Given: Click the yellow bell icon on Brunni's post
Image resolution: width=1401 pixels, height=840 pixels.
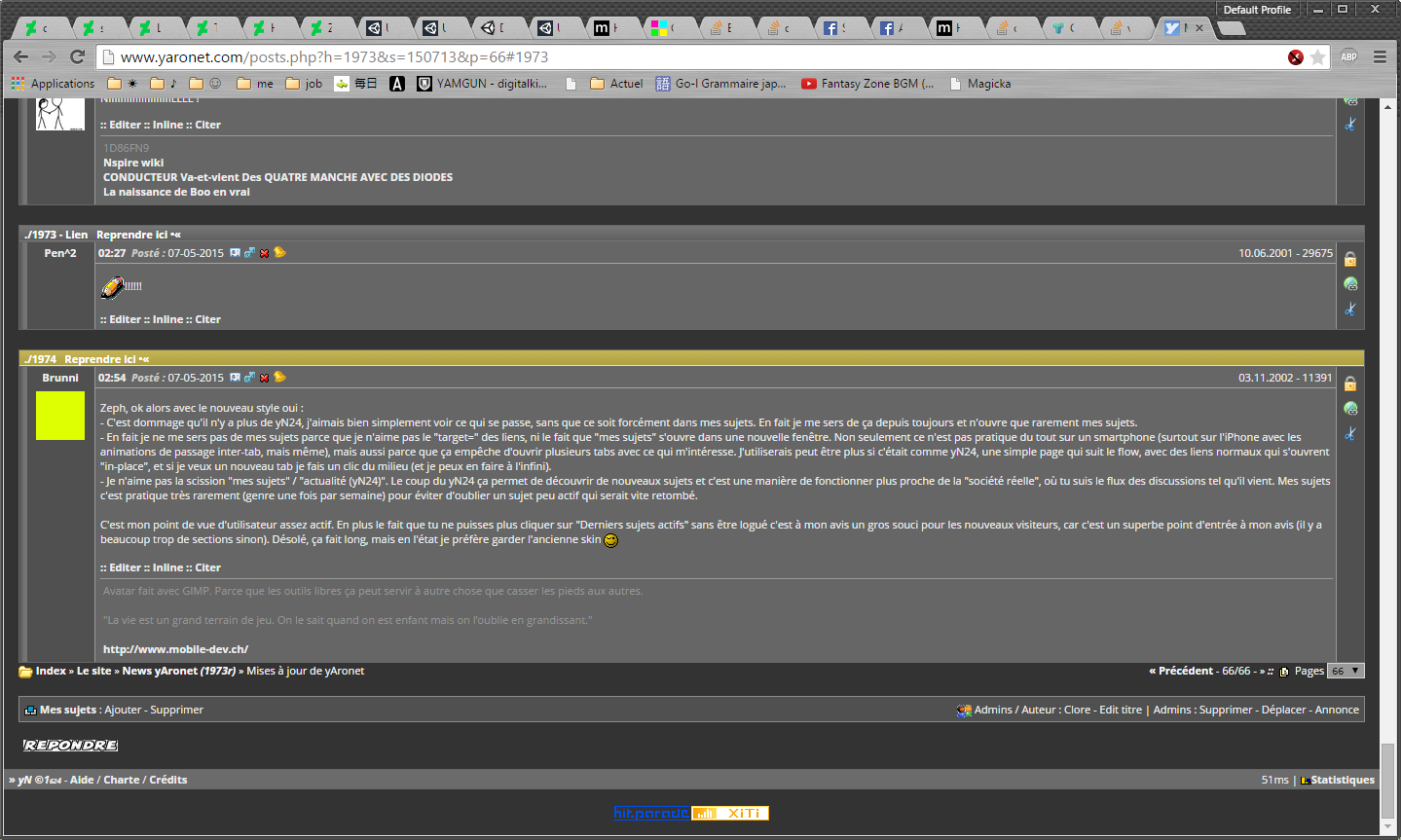Looking at the screenshot, I should click(x=279, y=378).
